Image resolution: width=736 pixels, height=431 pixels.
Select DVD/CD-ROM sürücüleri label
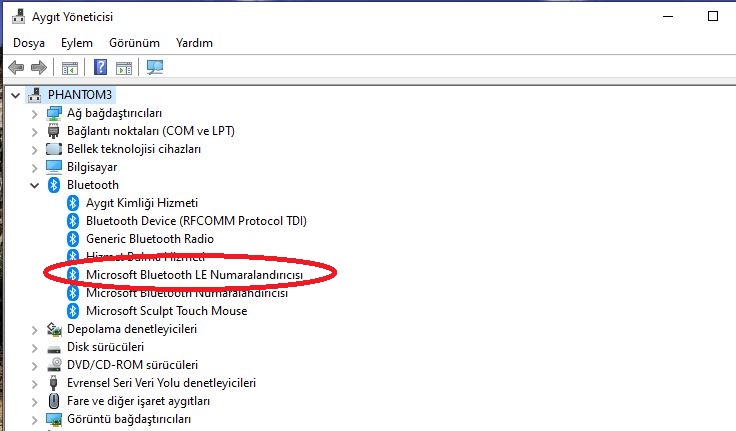click(132, 365)
